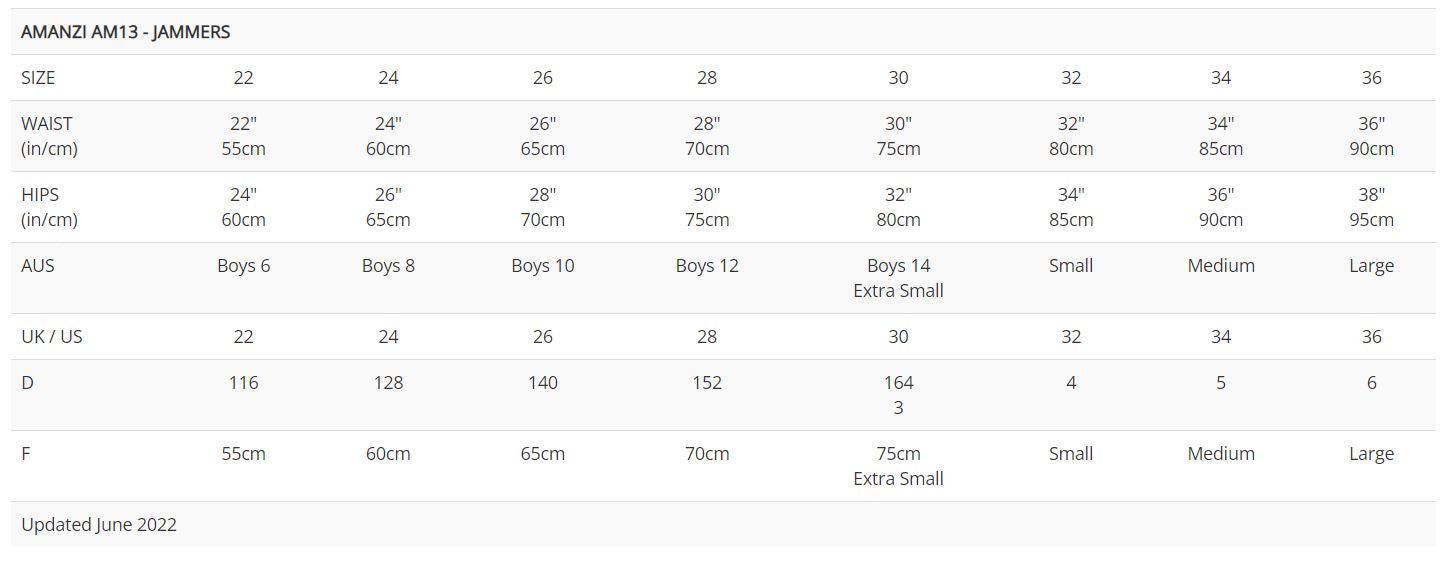
Task: Click the 116 value in the D row
Action: coord(243,383)
